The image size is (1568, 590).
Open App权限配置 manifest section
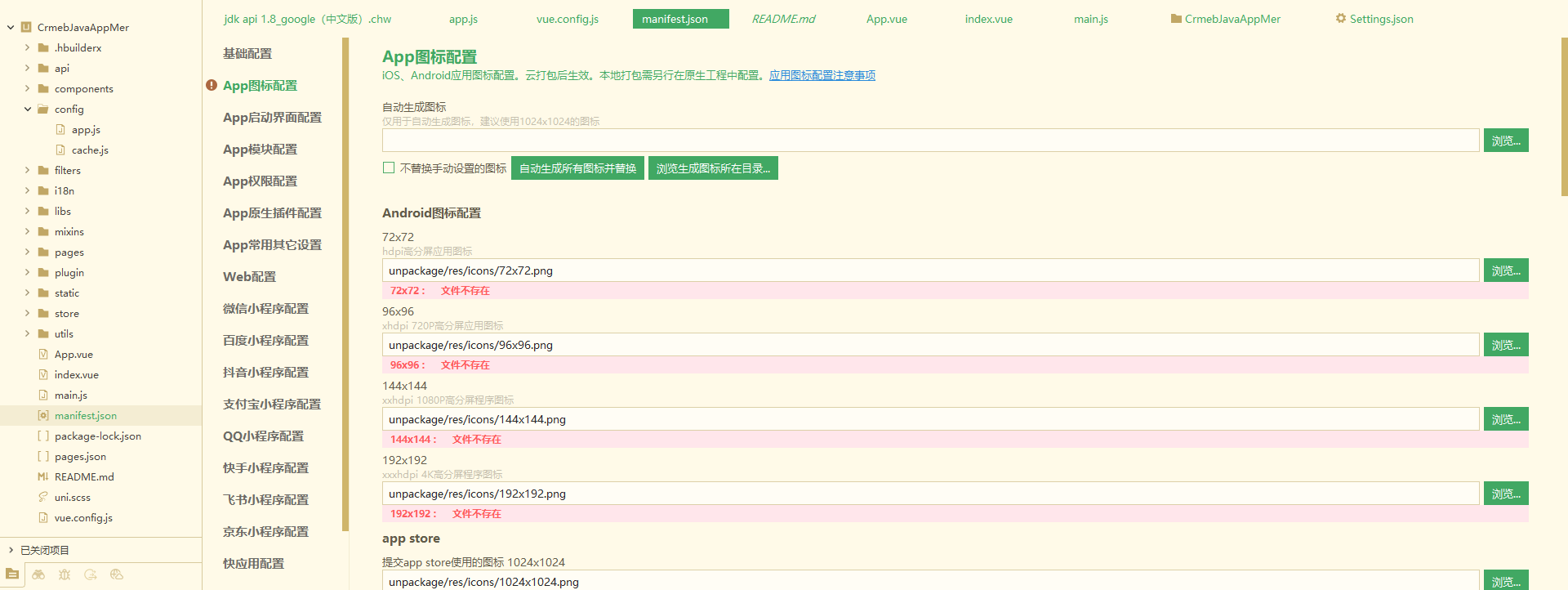[x=260, y=181]
